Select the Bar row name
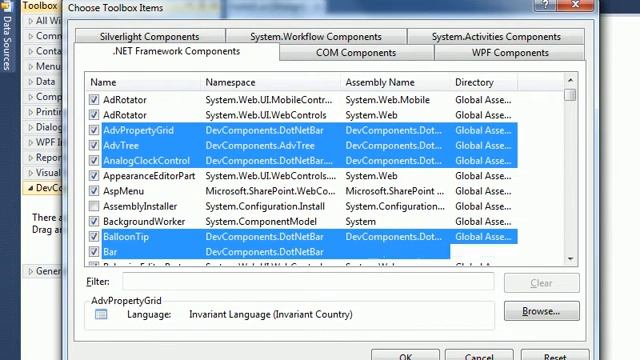Screen dimensions: 640x360 [x=110, y=252]
